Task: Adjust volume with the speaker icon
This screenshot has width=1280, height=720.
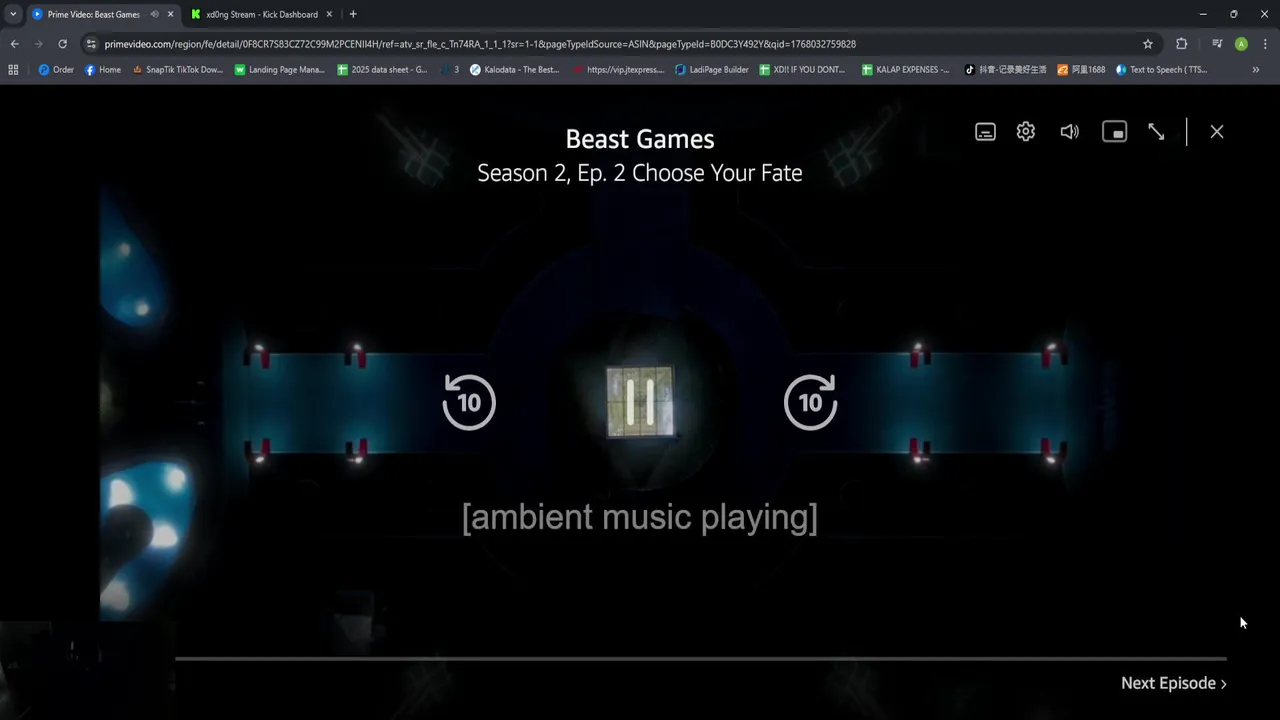Action: 1070,132
